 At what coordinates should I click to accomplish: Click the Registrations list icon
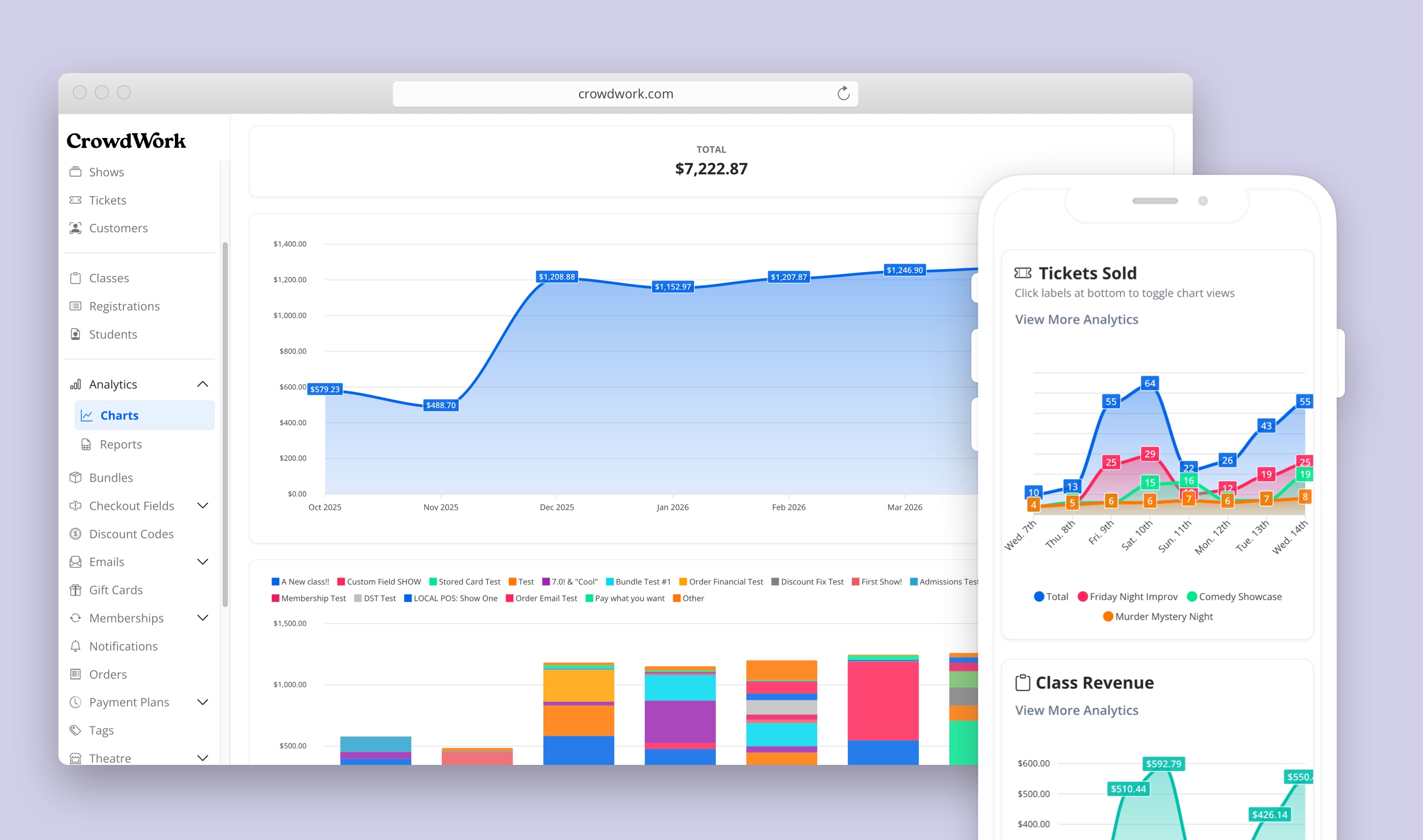[75, 306]
